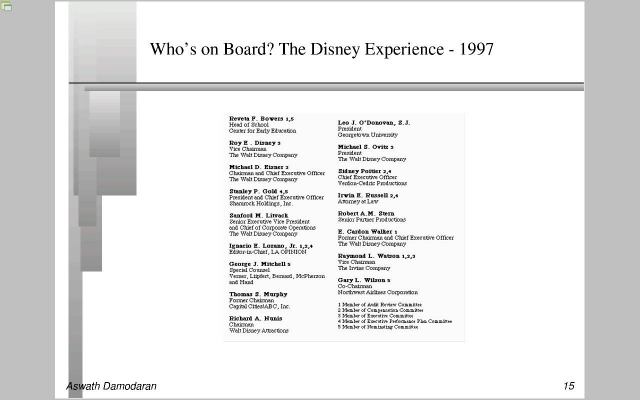Click the 'Aswath Damodaran' footer text
640x400 pixels.
[x=111, y=386]
